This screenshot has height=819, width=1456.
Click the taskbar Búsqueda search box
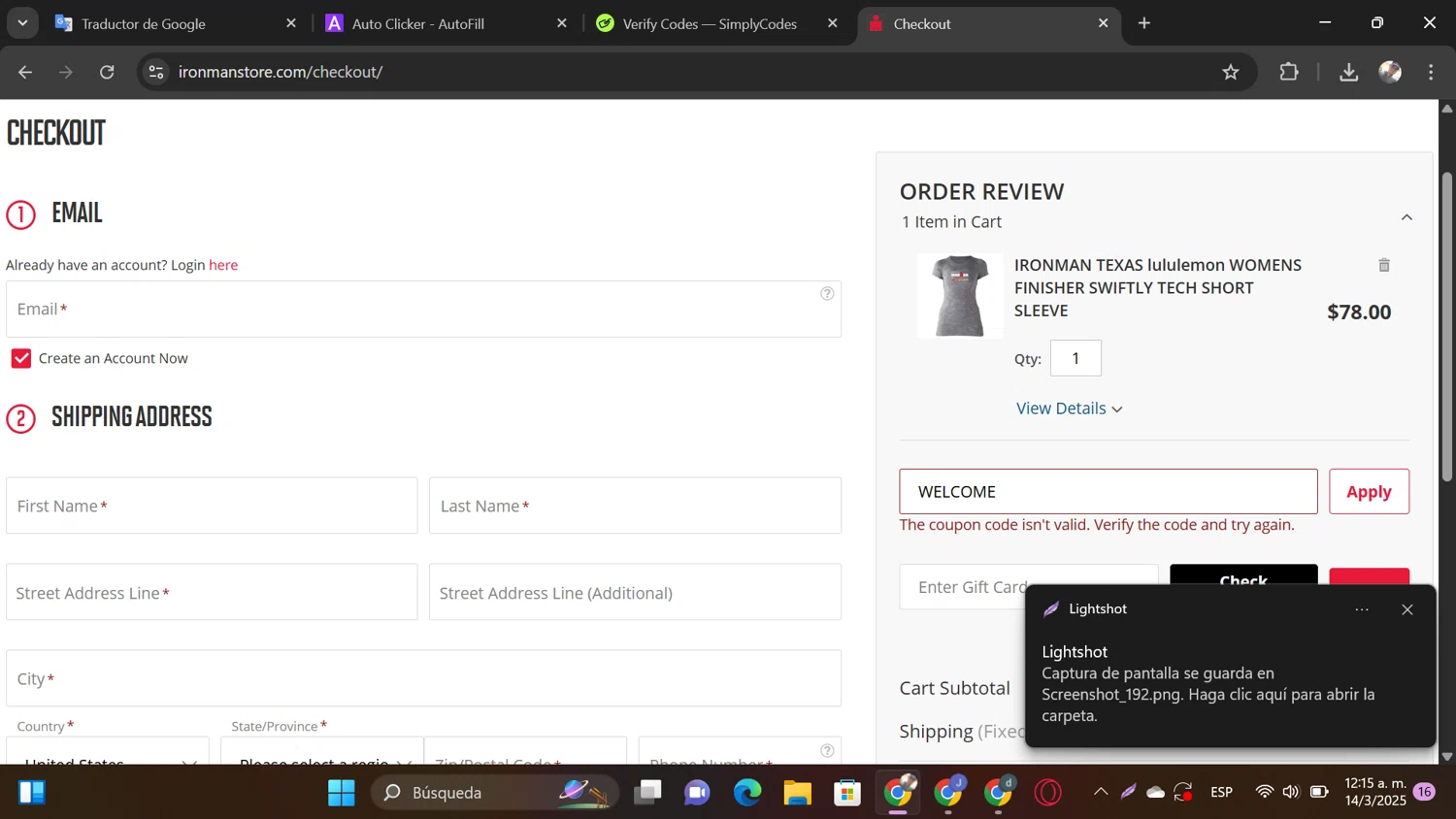(x=495, y=793)
